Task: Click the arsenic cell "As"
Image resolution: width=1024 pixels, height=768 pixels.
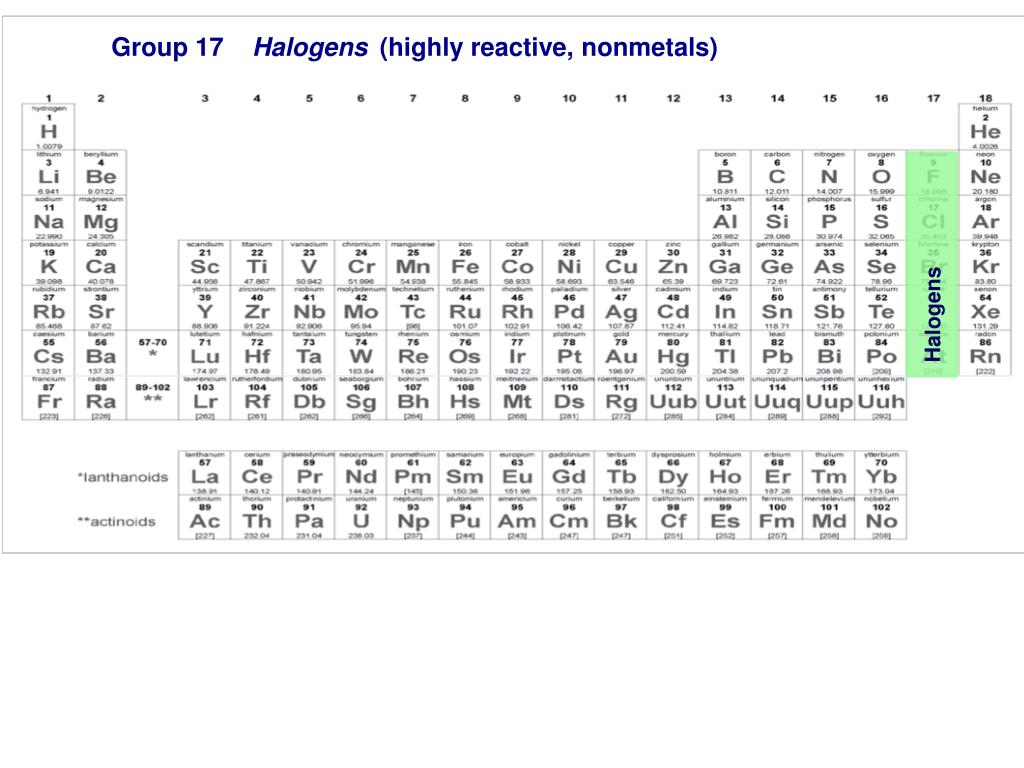Action: pyautogui.click(x=829, y=263)
